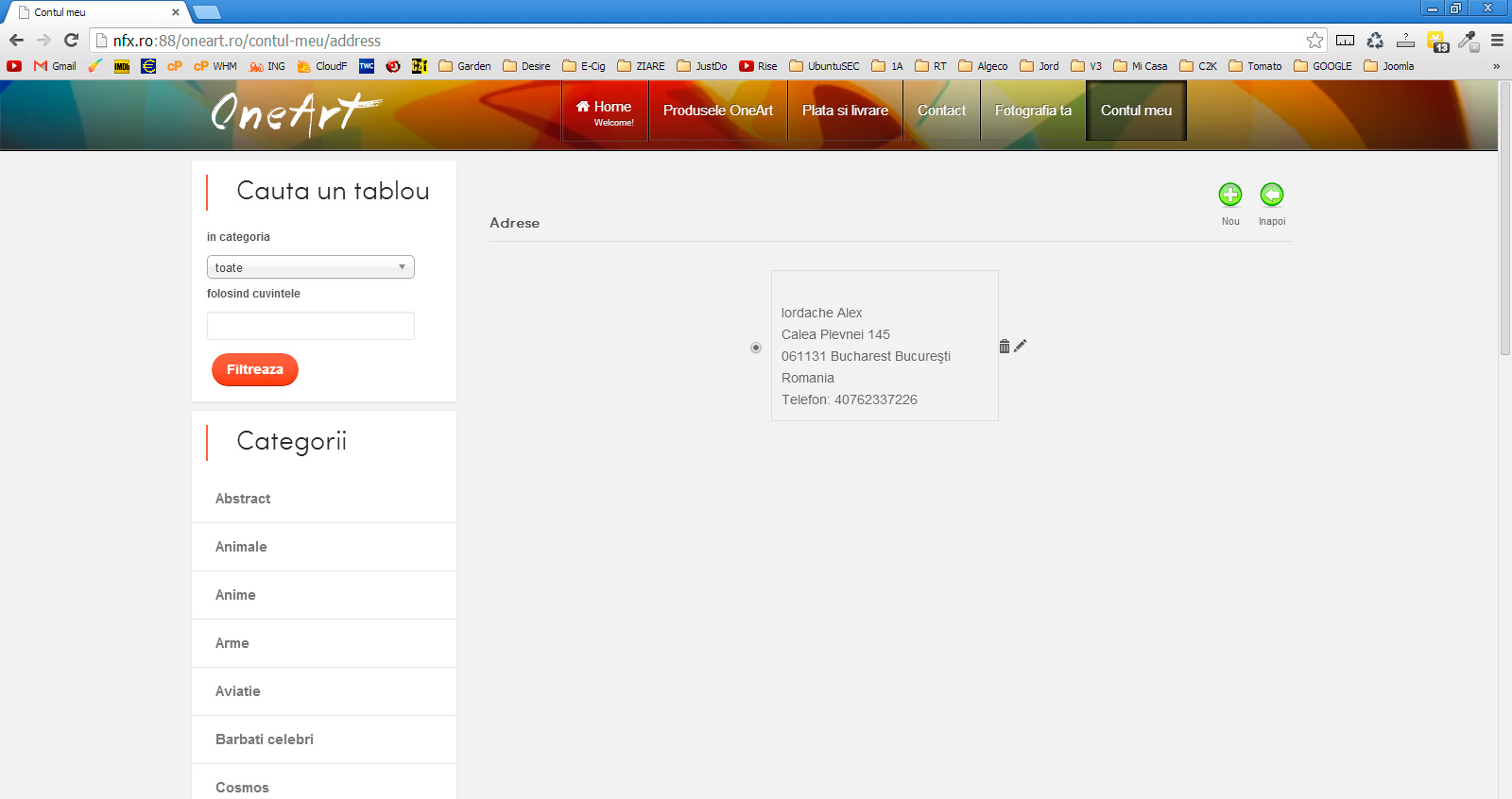The height and width of the screenshot is (799, 1512).
Task: Open the Contul meu menu item
Action: 1136,111
